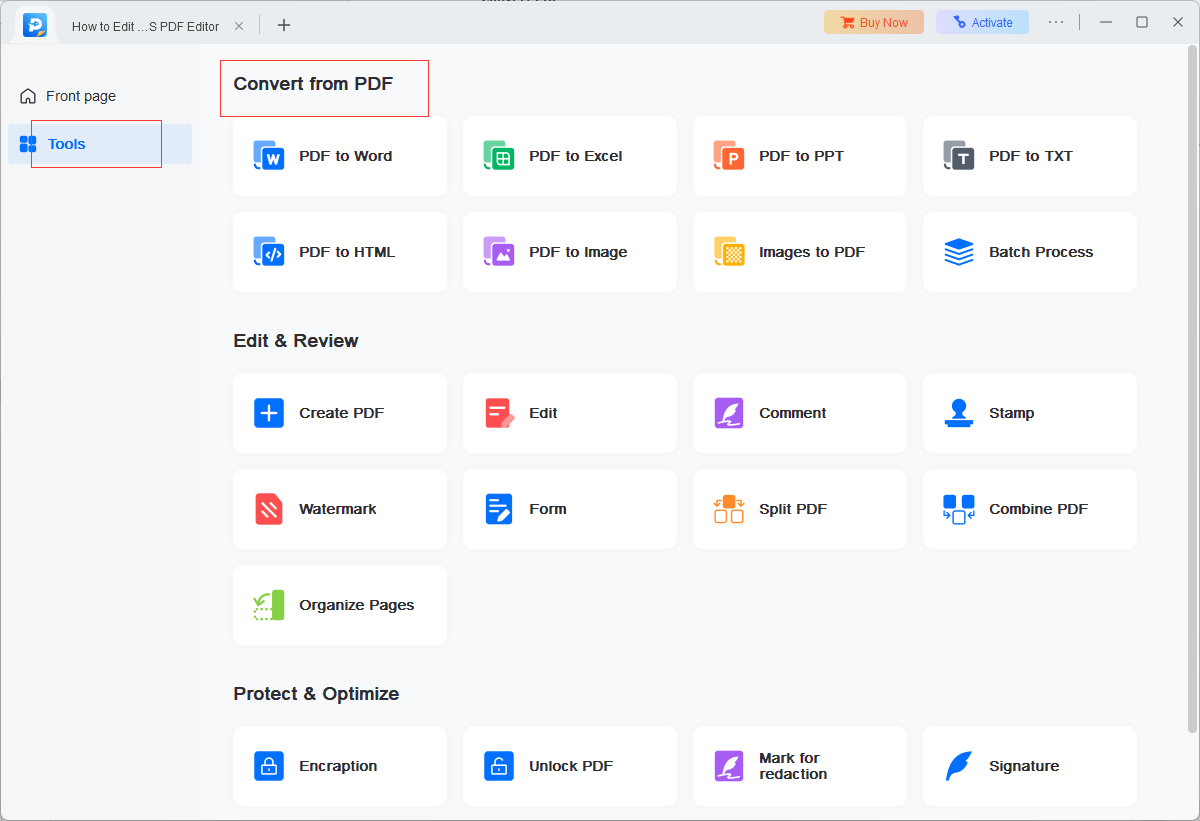Viewport: 1200px width, 821px height.
Task: Click the green Organize Pages icon
Action: tap(269, 605)
